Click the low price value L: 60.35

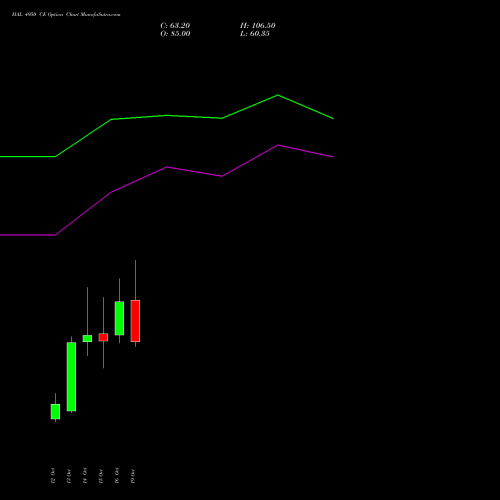point(255,34)
